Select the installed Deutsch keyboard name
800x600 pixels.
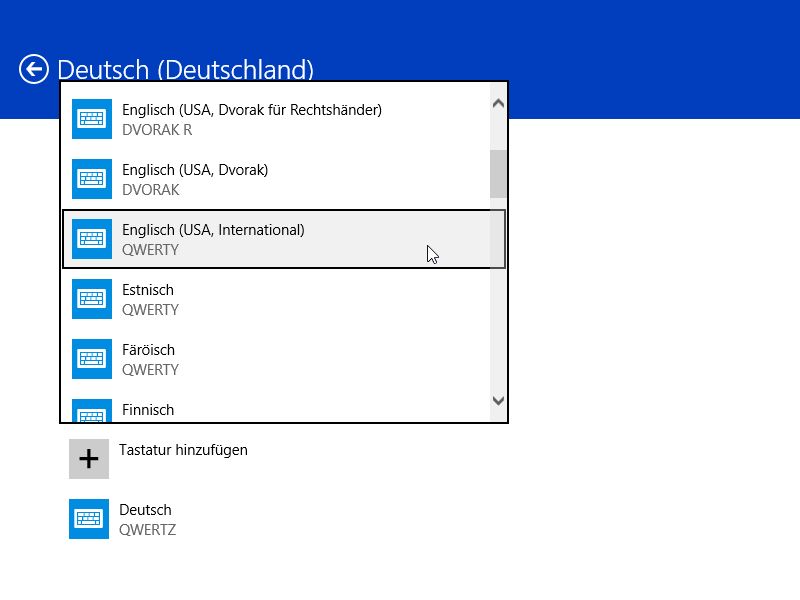145,510
